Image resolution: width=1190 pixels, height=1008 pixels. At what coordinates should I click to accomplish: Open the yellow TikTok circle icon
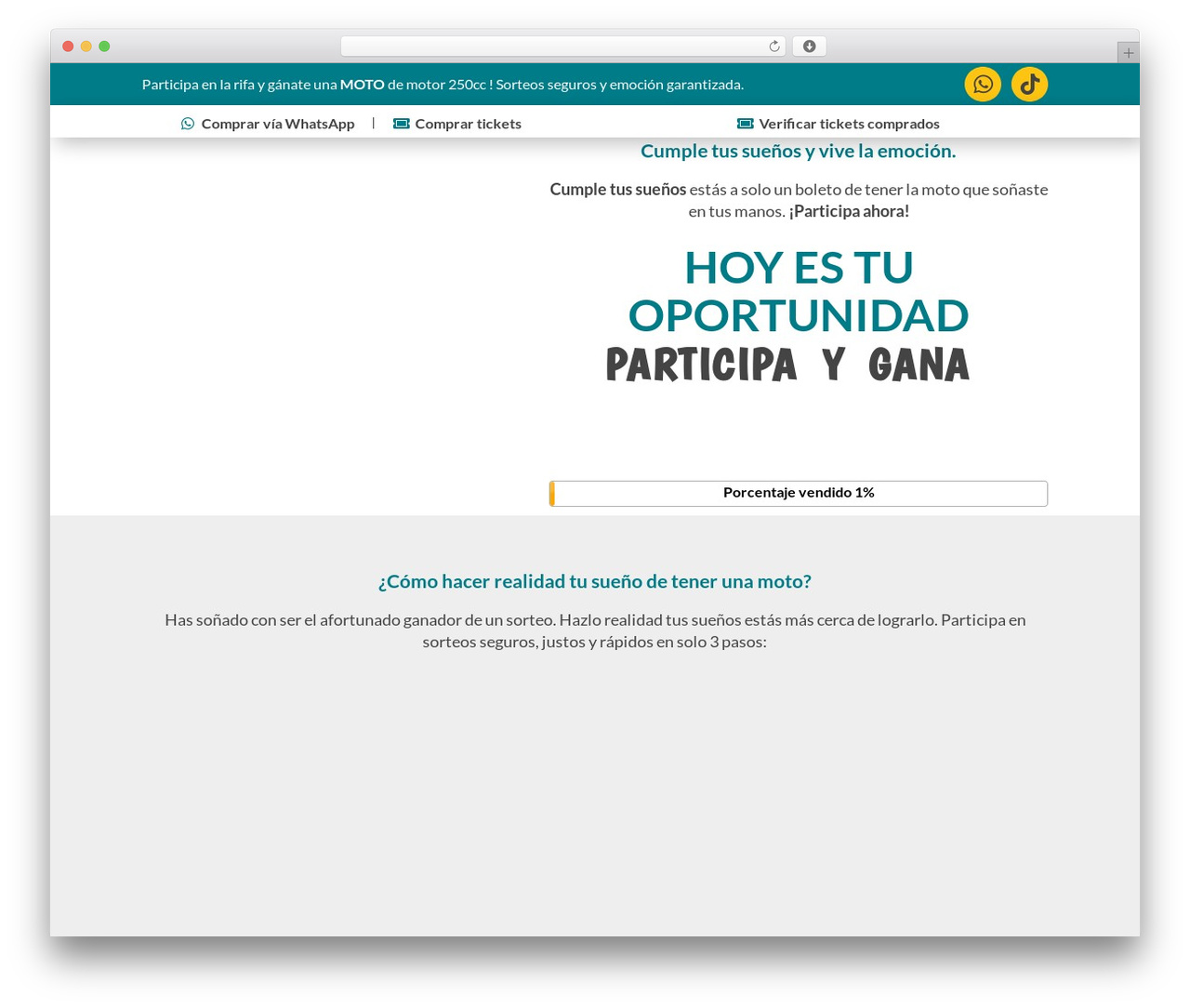[x=1029, y=85]
